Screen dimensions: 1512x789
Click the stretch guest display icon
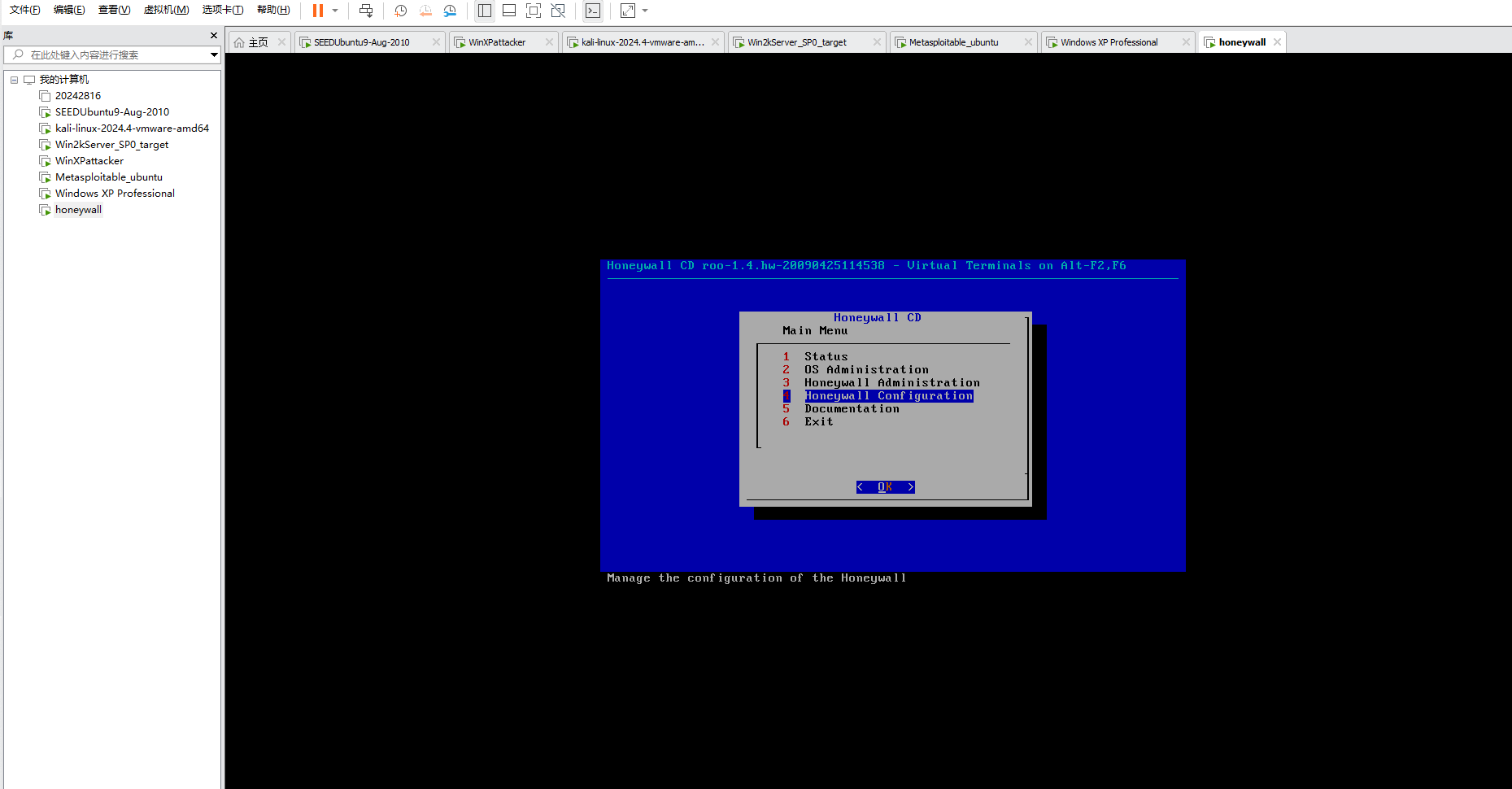pos(628,11)
